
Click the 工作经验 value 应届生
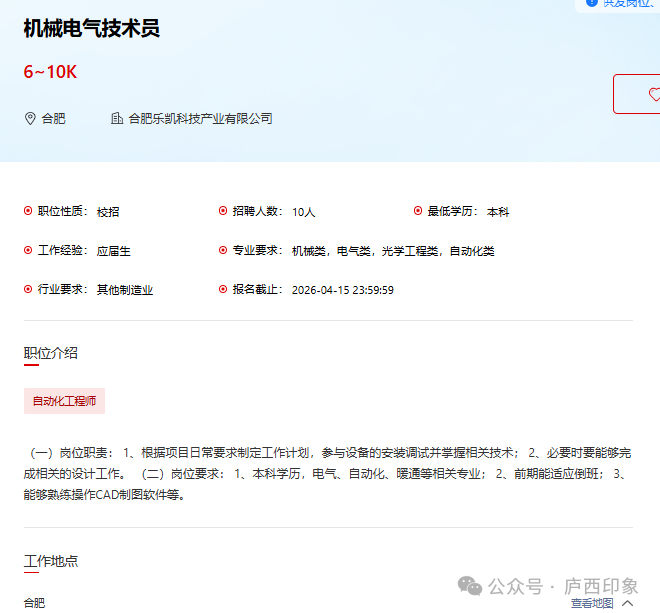114,251
